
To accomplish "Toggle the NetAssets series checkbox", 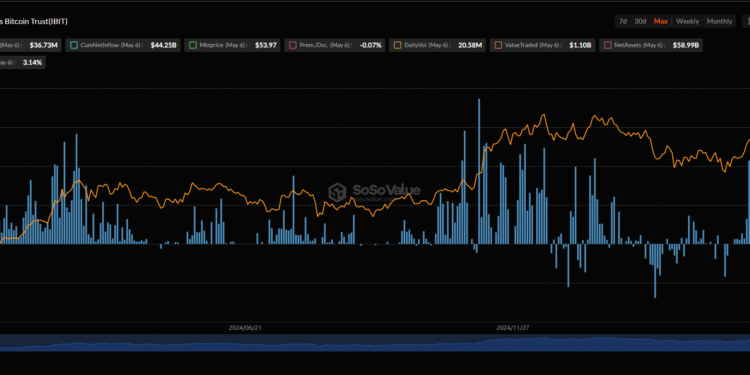I will [x=607, y=45].
